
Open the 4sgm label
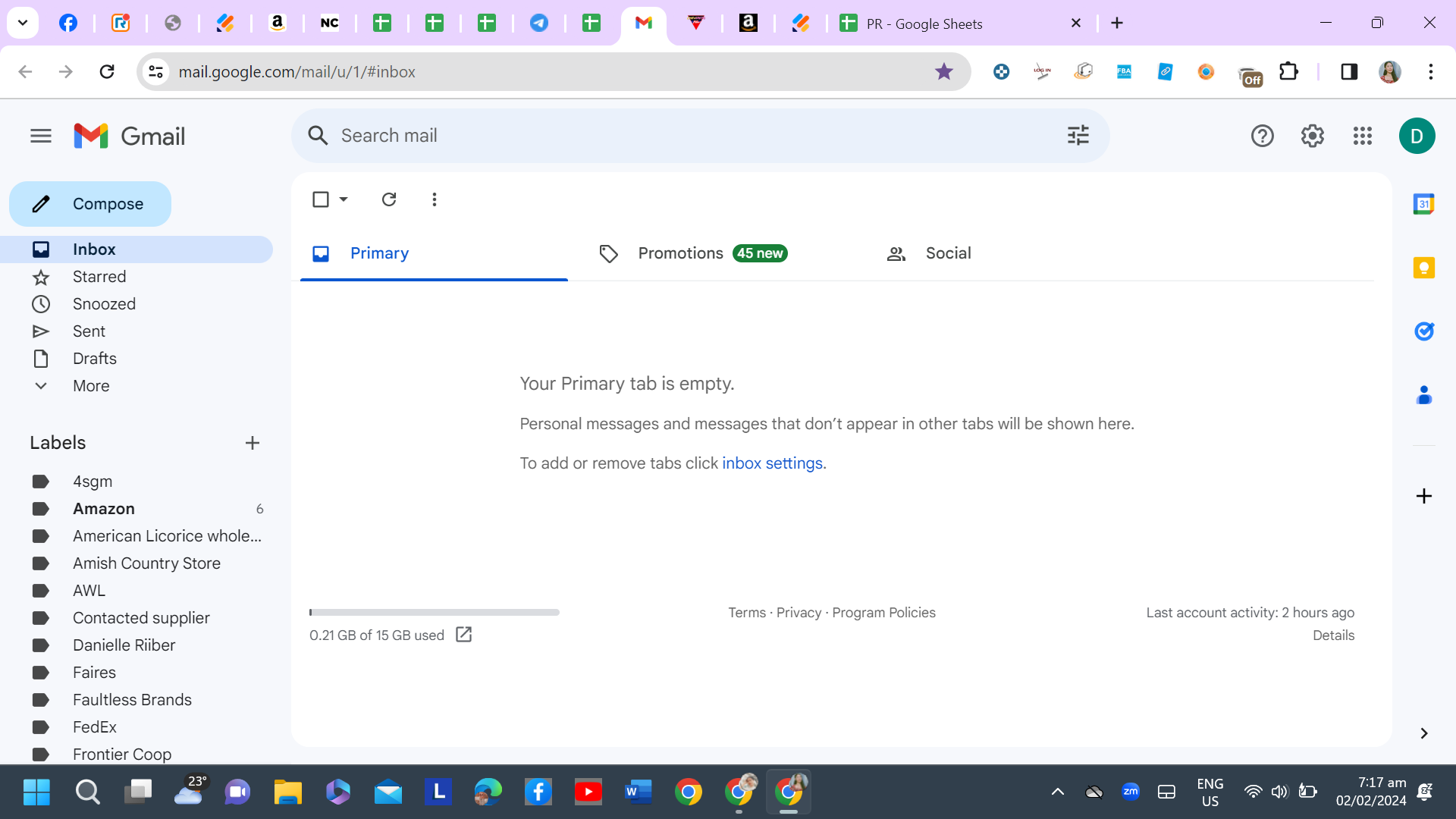coord(136,482)
